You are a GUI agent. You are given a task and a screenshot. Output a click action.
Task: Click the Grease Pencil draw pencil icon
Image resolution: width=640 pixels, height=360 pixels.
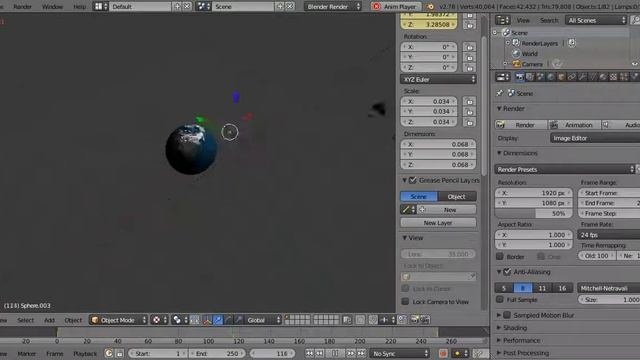[x=406, y=210]
